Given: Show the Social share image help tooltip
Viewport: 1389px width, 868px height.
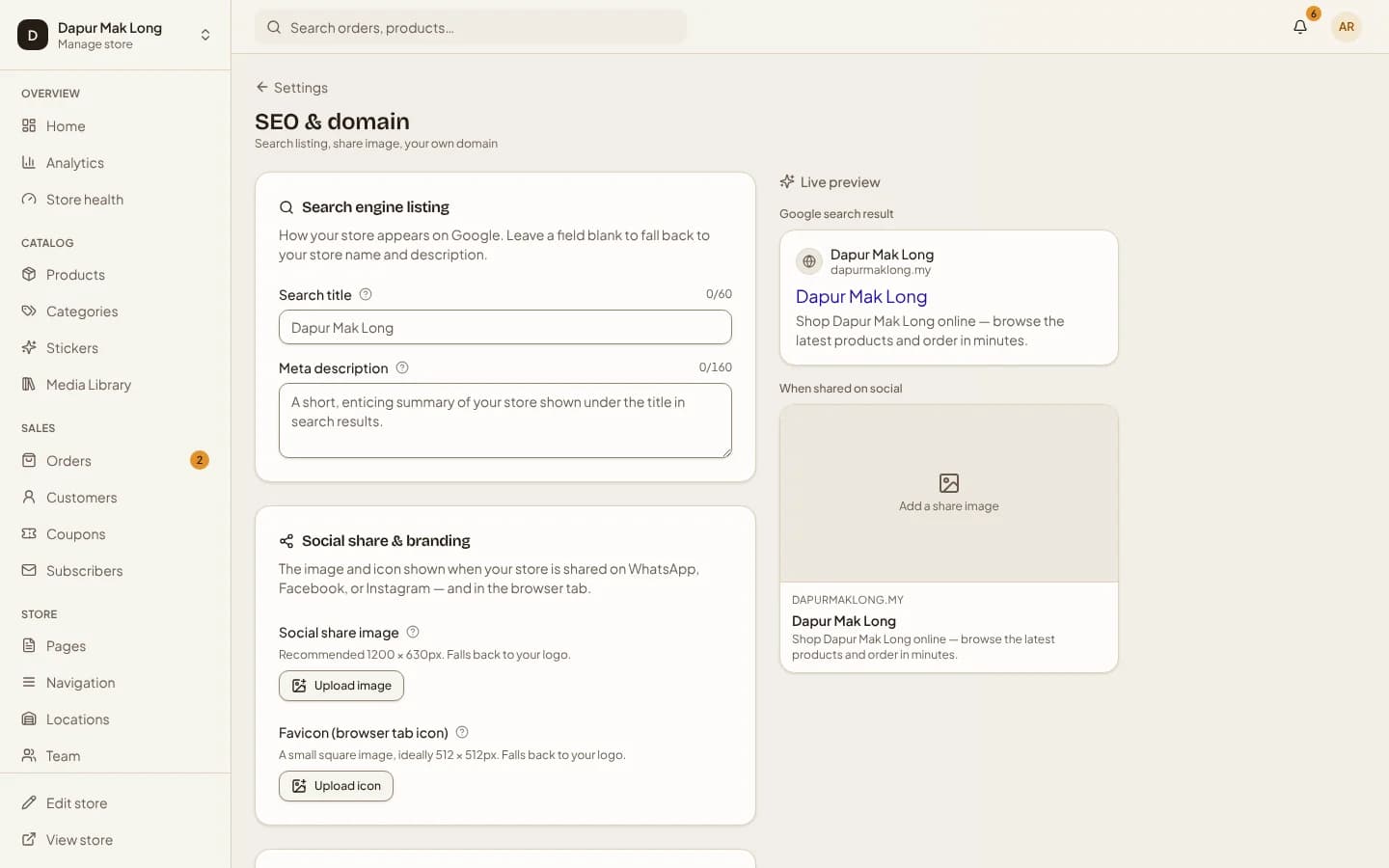Looking at the screenshot, I should coord(413,633).
